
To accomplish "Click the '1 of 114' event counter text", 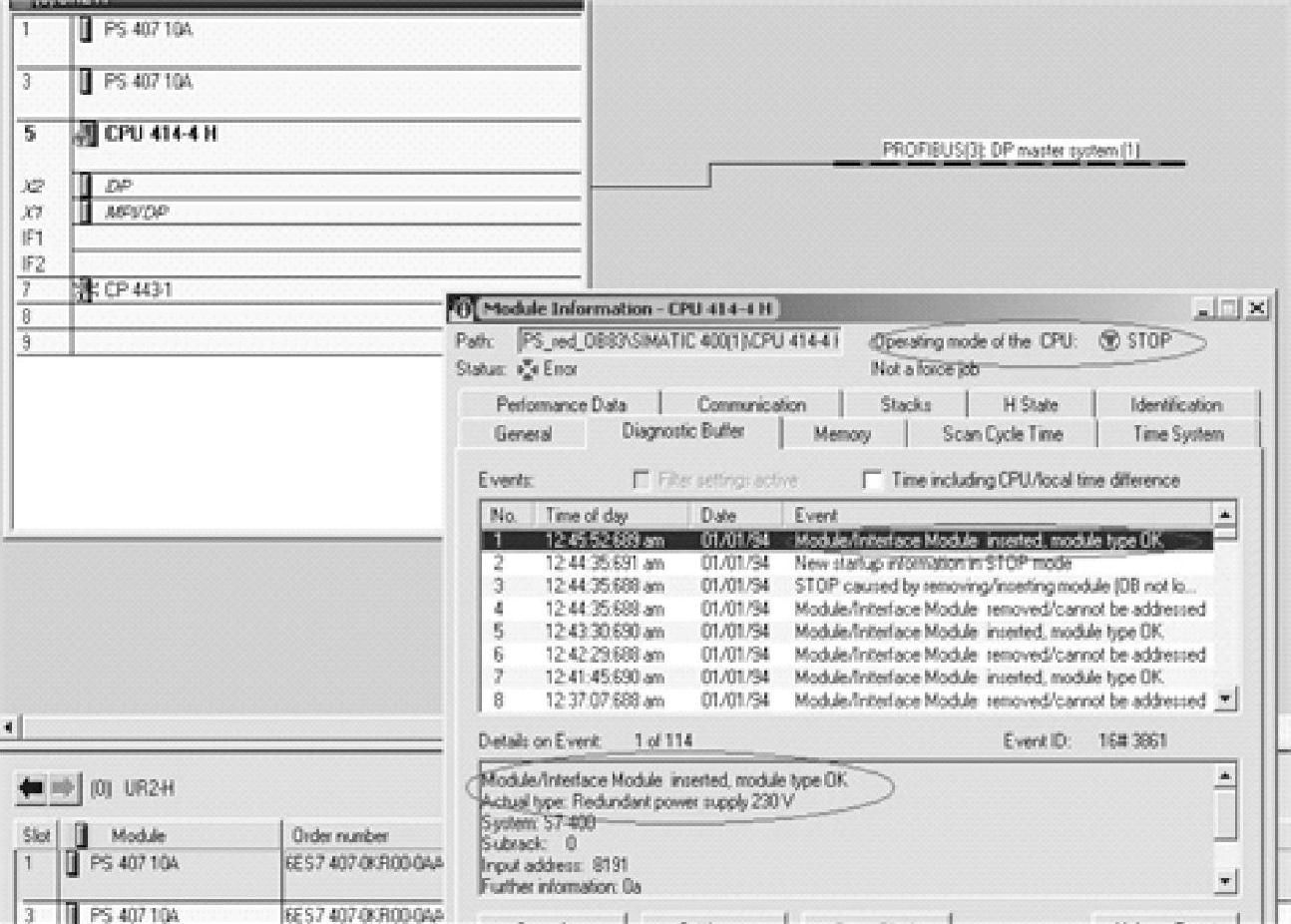I will pyautogui.click(x=663, y=740).
